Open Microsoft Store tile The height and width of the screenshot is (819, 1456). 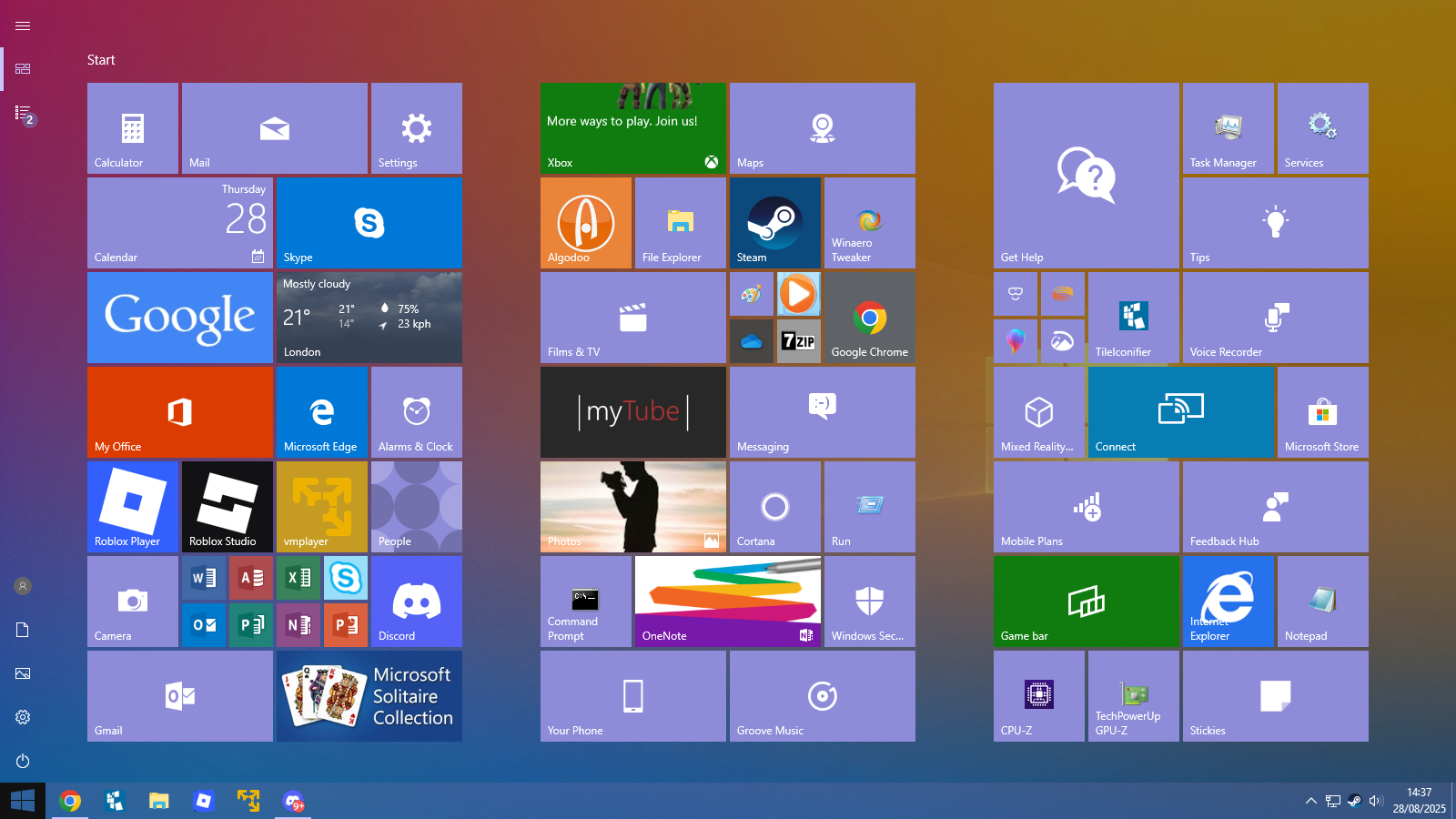click(1323, 412)
